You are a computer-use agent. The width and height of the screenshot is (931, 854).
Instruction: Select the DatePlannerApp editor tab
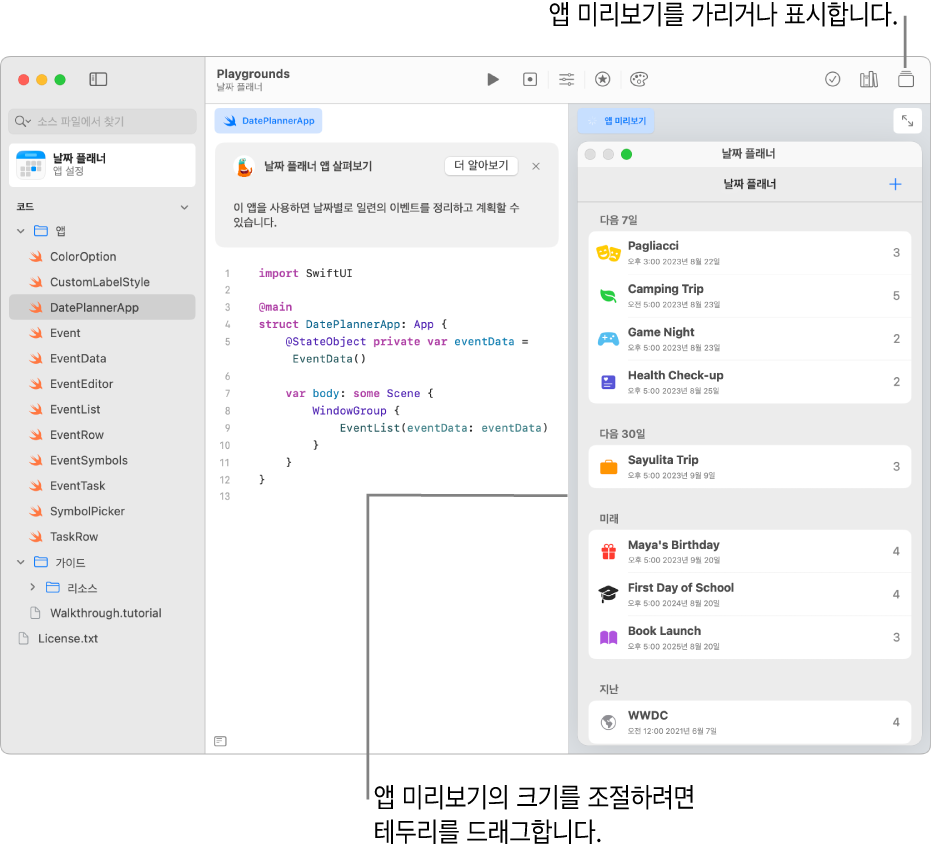pyautogui.click(x=268, y=121)
